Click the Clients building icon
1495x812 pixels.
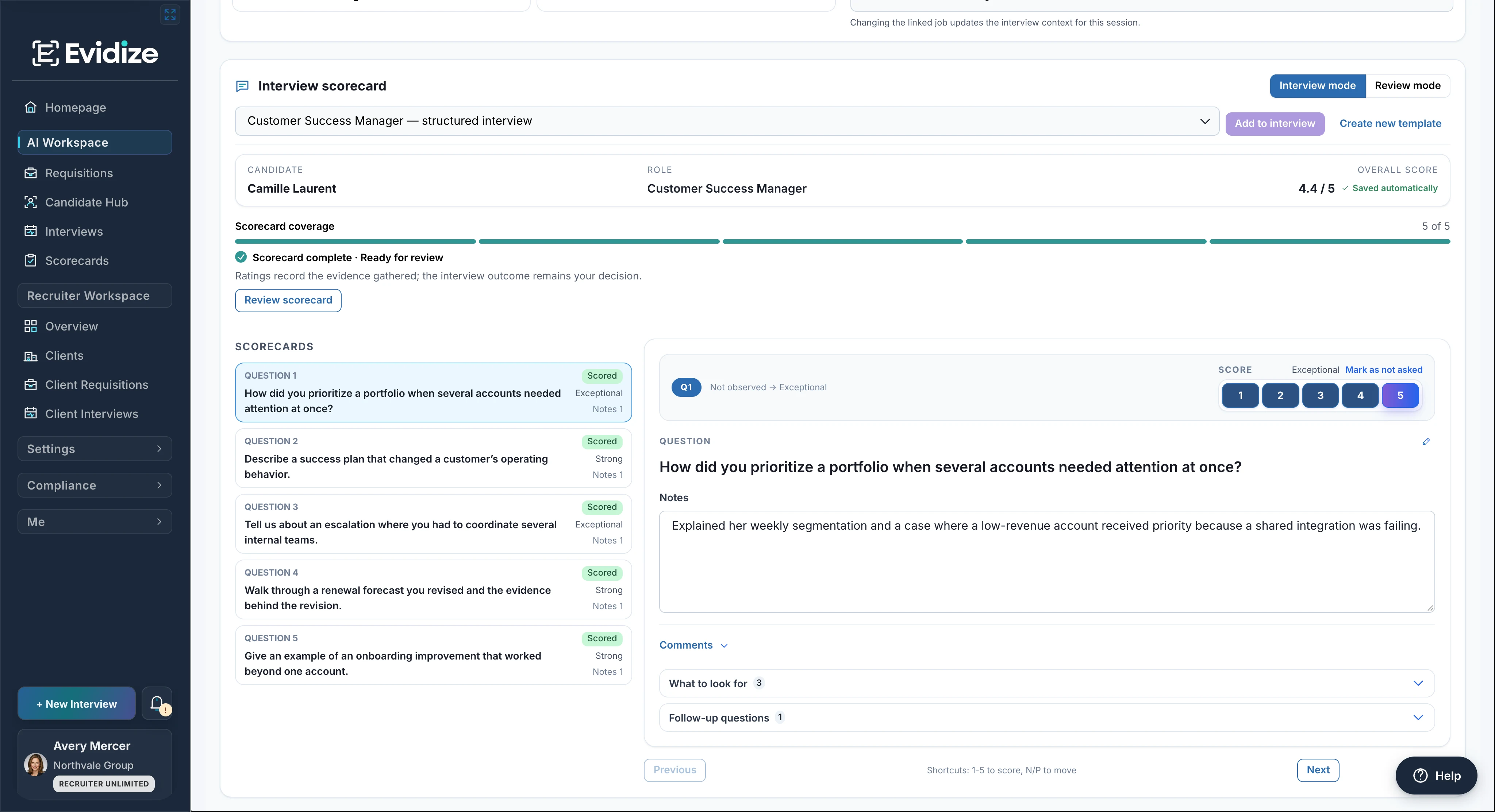click(31, 356)
